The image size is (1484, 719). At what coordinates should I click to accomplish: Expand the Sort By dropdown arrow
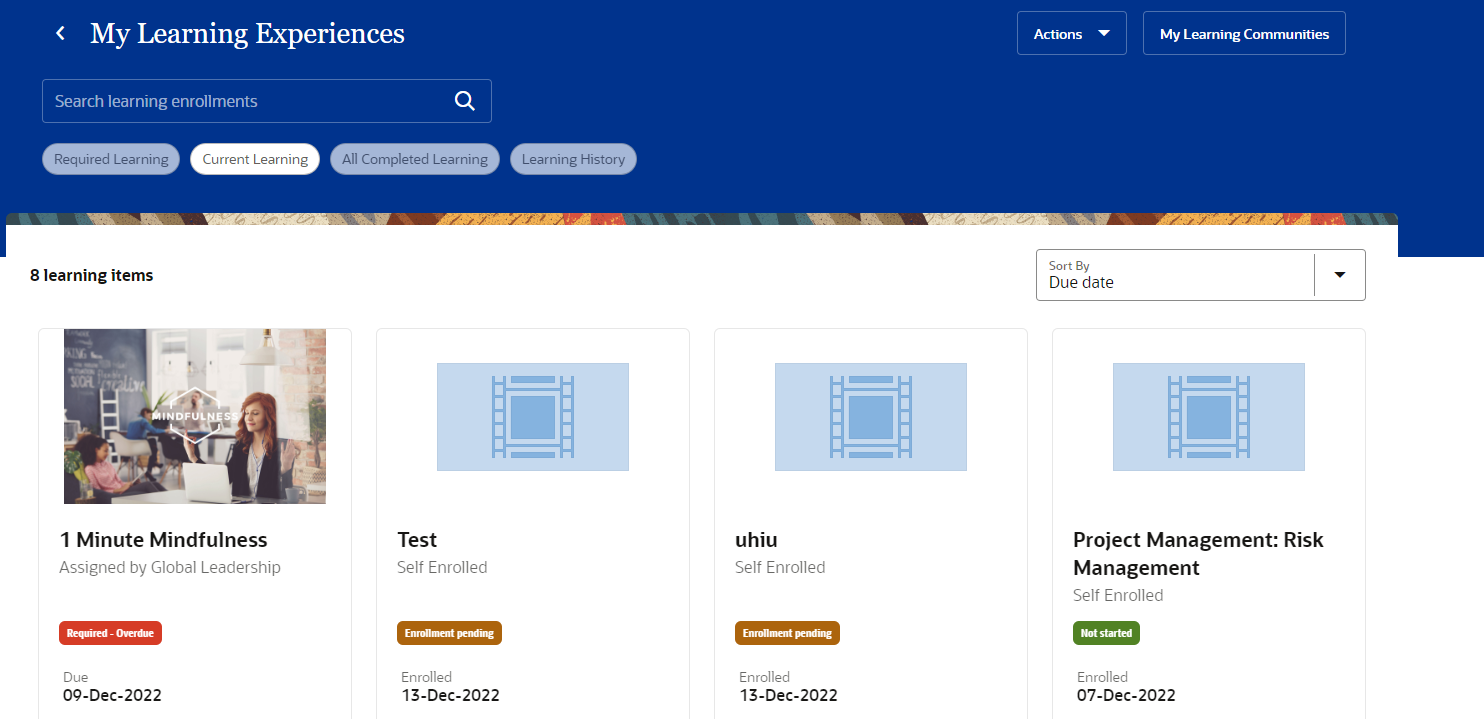(1340, 275)
